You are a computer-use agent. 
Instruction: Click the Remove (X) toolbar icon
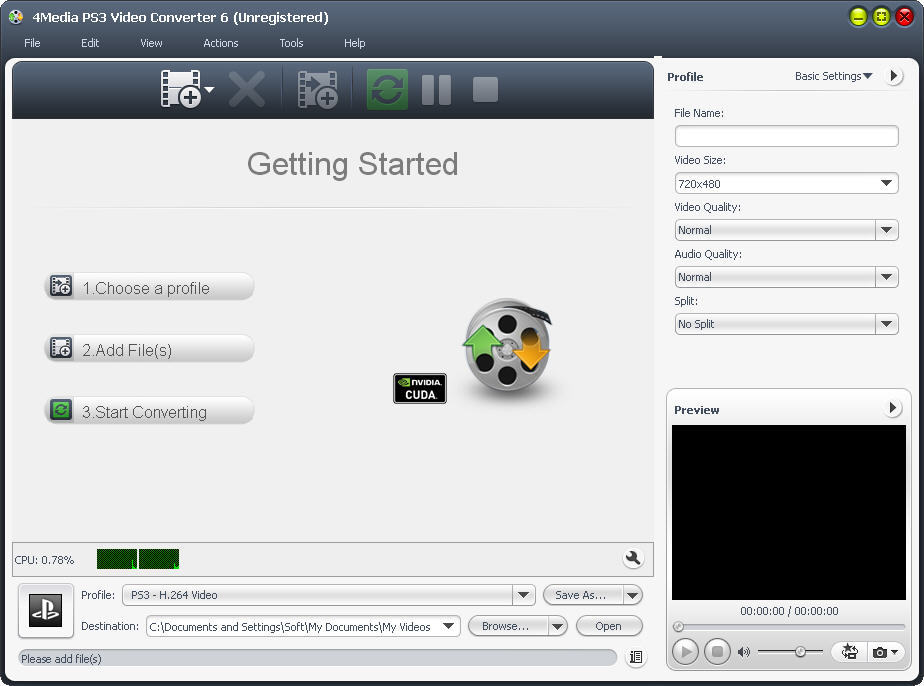coord(246,89)
